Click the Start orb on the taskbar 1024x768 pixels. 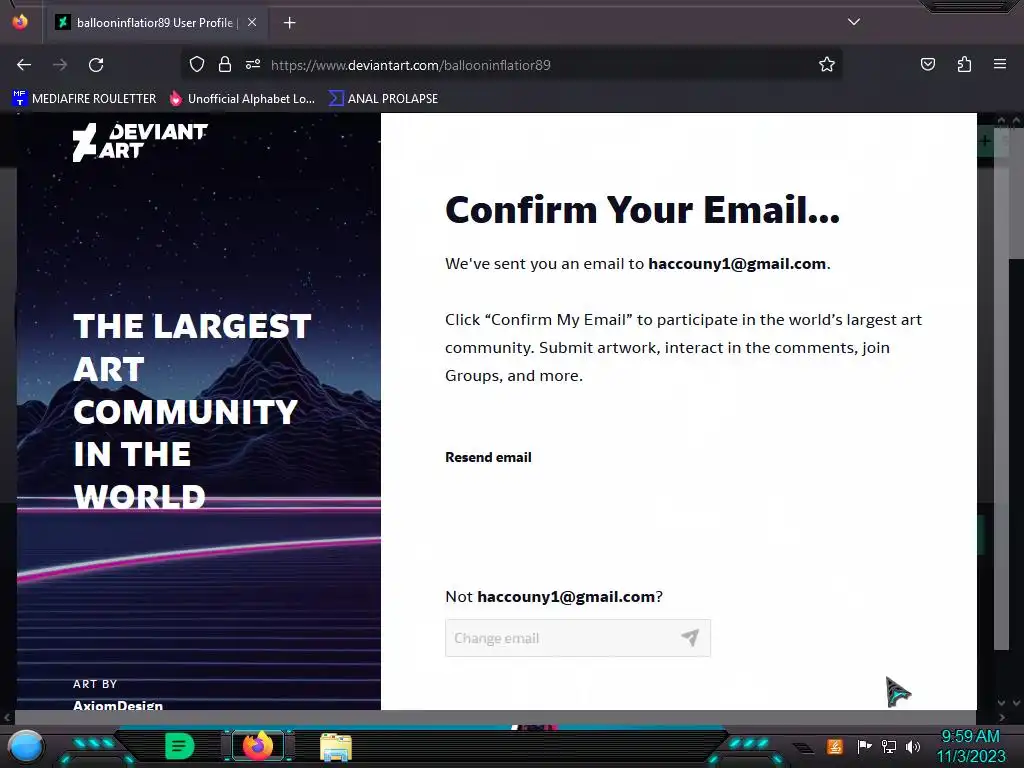point(26,748)
